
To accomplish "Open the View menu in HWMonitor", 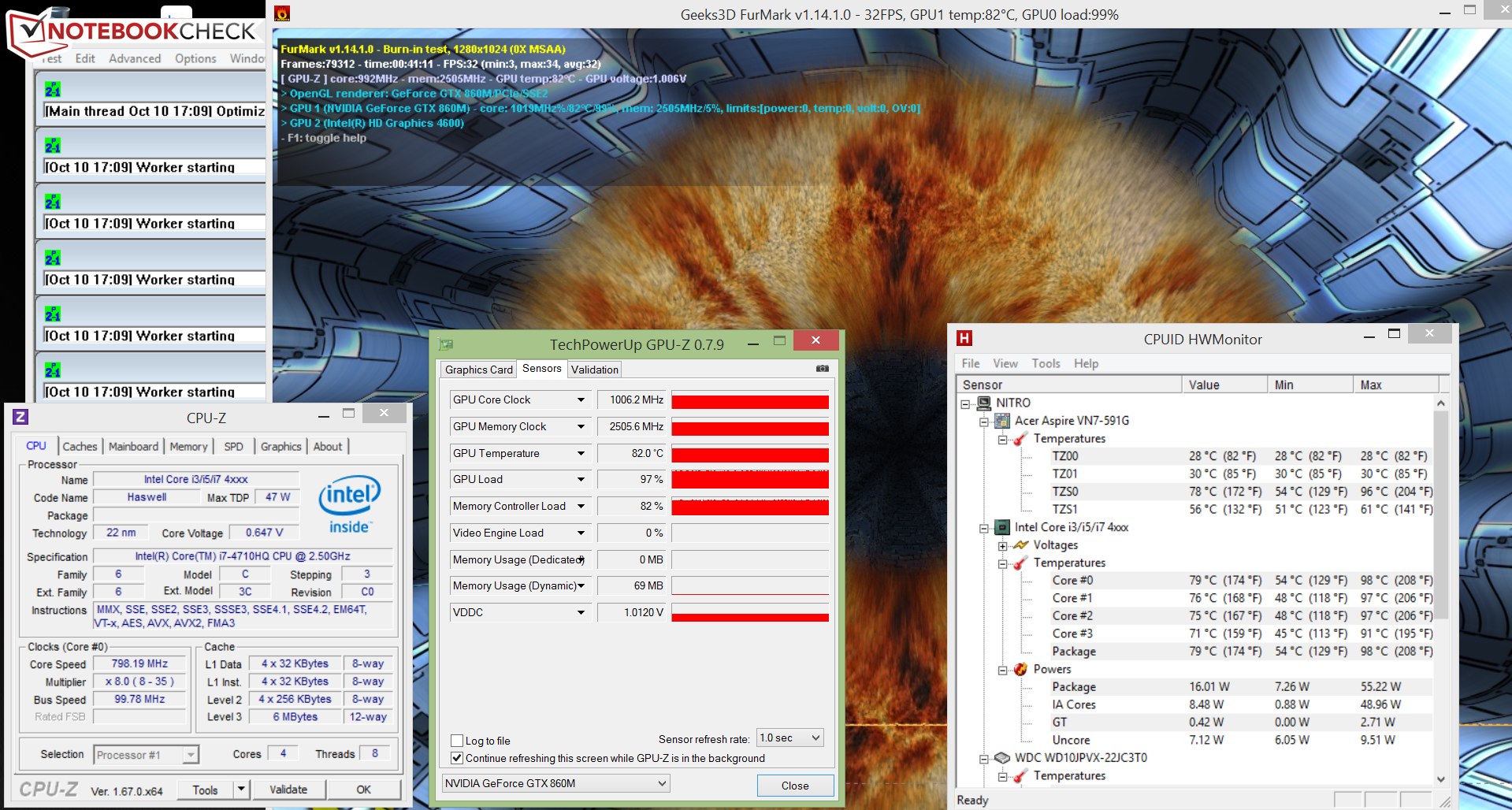I will click(1005, 363).
